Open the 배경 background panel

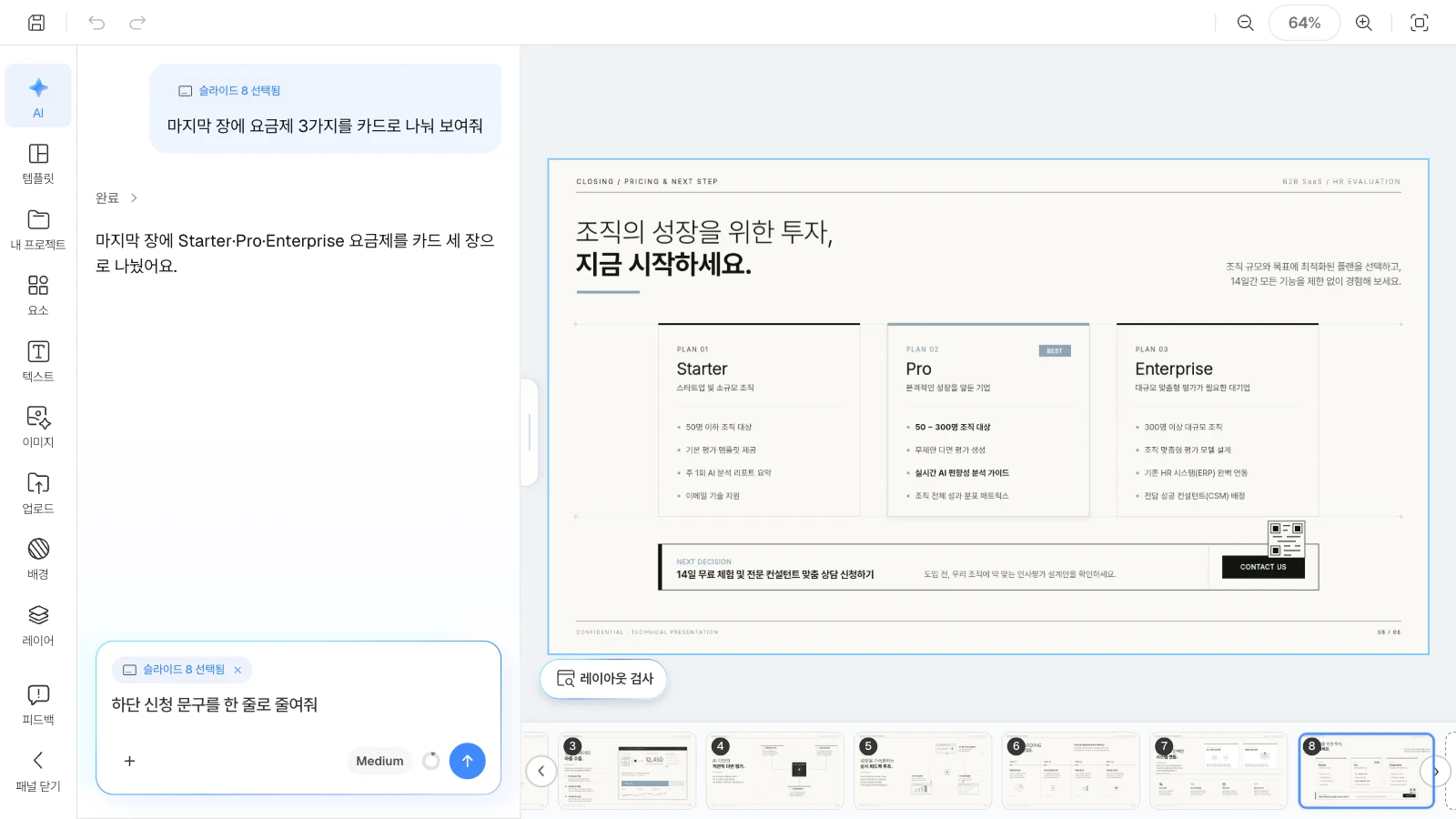[38, 560]
